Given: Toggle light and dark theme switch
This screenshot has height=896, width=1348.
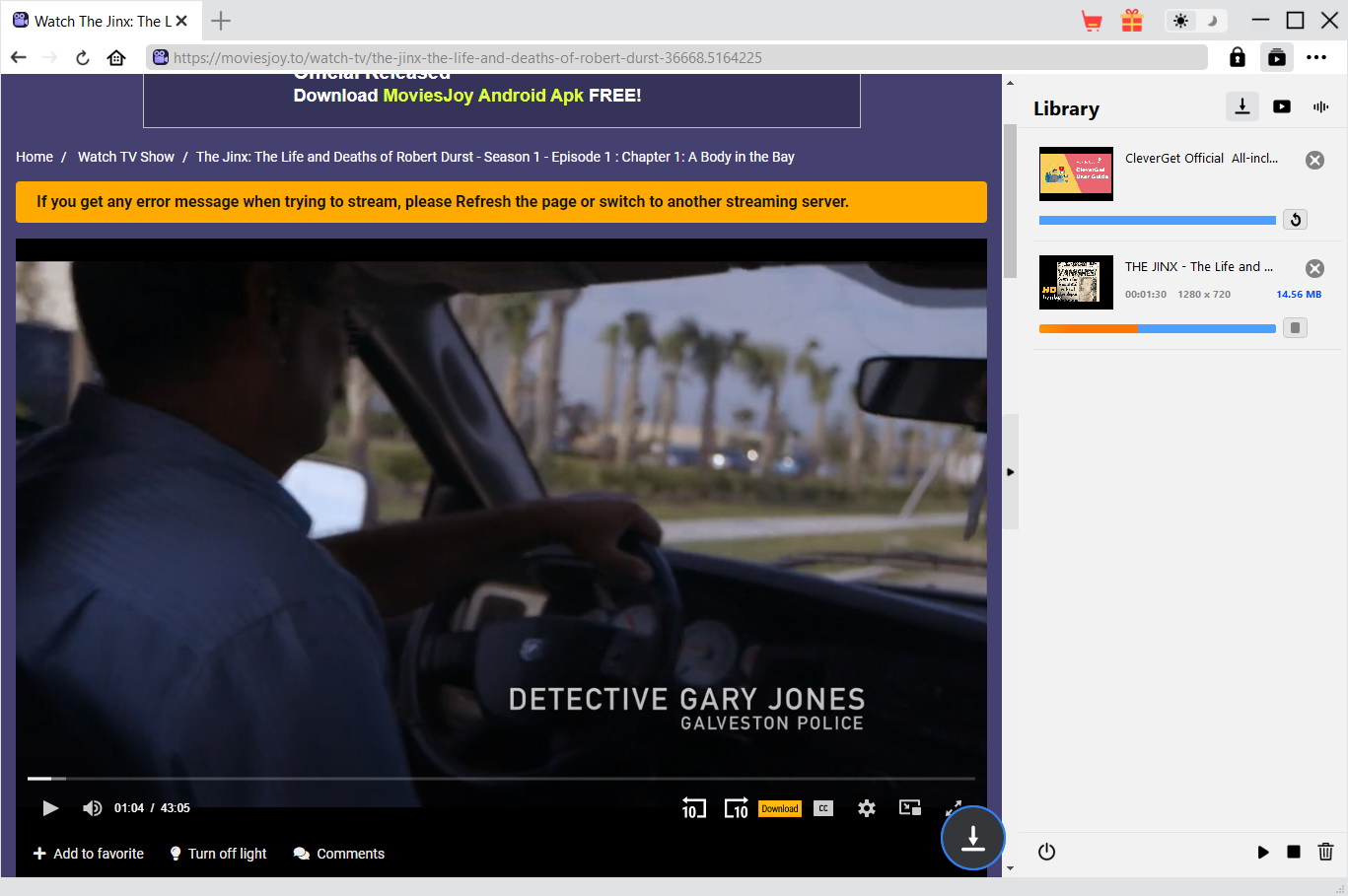Looking at the screenshot, I should (x=1195, y=21).
